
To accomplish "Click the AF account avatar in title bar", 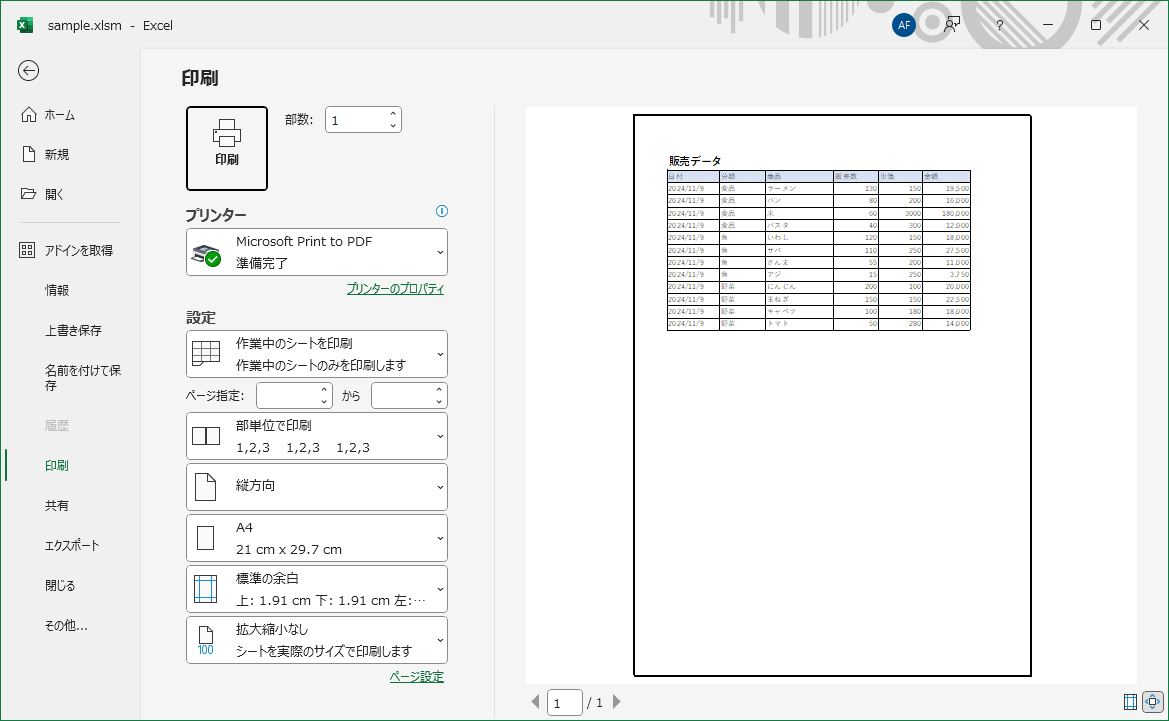I will pyautogui.click(x=904, y=25).
